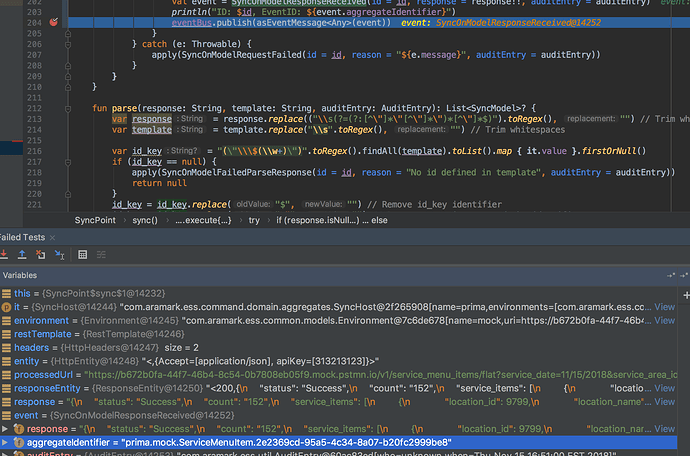Click 'SyncOnModelRequestFailed' on line 207

click(241, 55)
